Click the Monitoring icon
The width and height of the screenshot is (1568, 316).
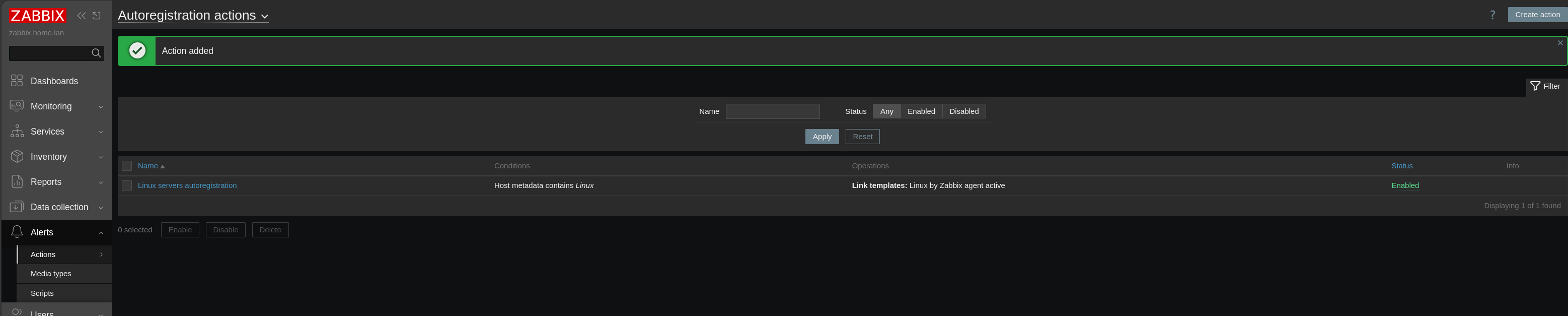[x=17, y=106]
